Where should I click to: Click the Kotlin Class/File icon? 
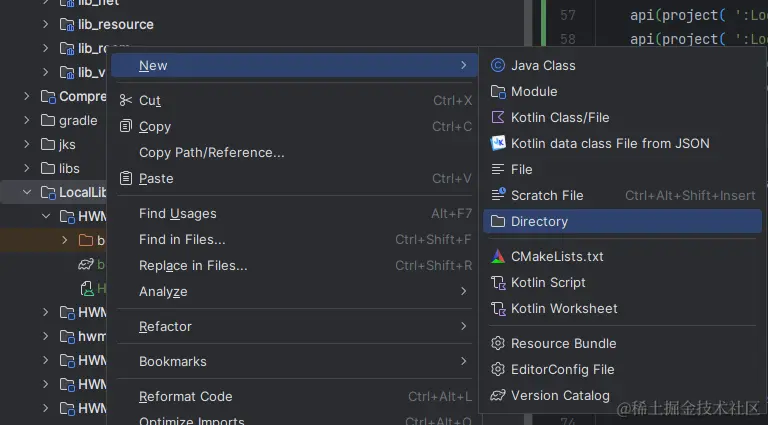(498, 117)
